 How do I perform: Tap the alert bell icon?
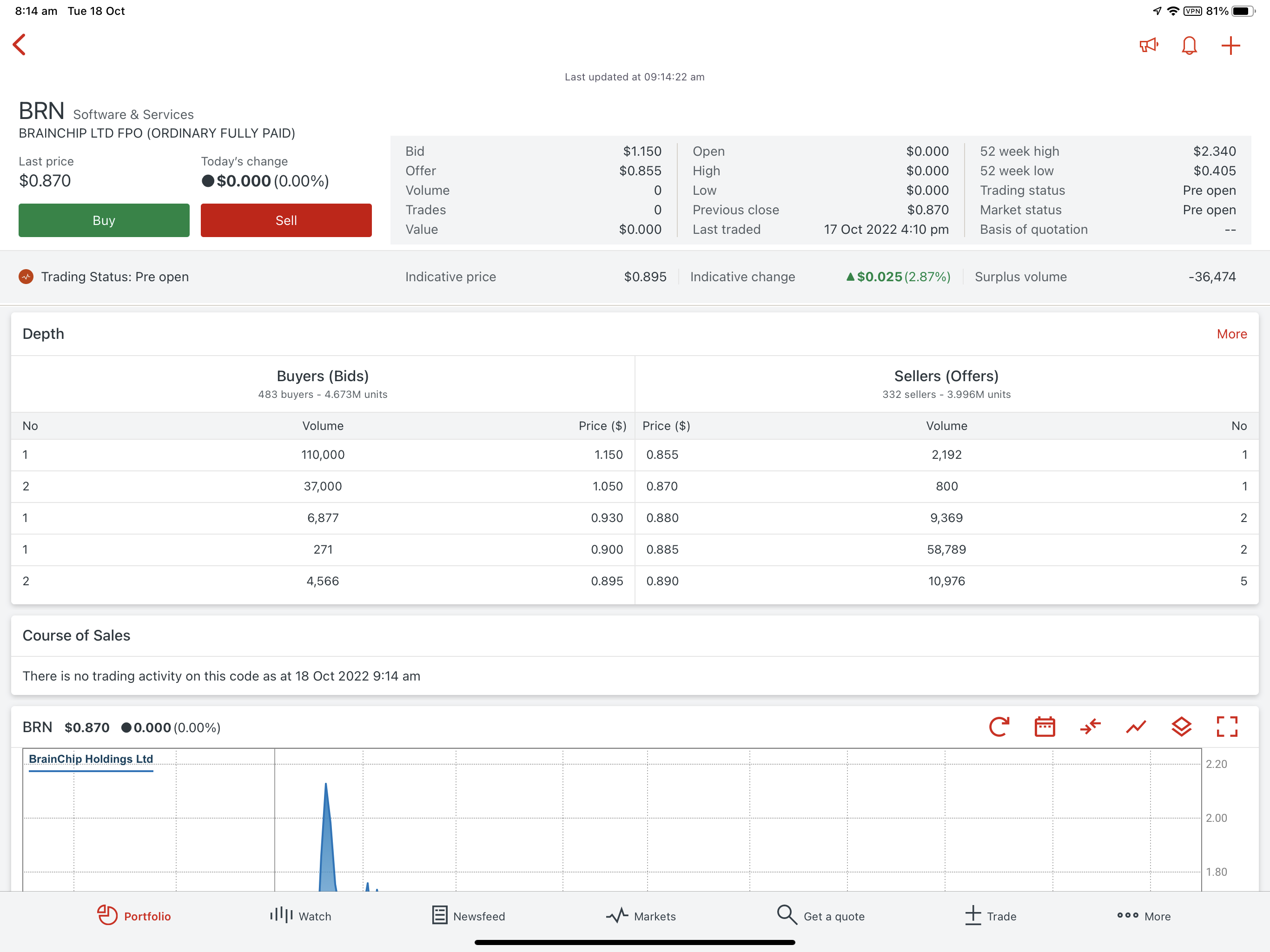(1189, 46)
